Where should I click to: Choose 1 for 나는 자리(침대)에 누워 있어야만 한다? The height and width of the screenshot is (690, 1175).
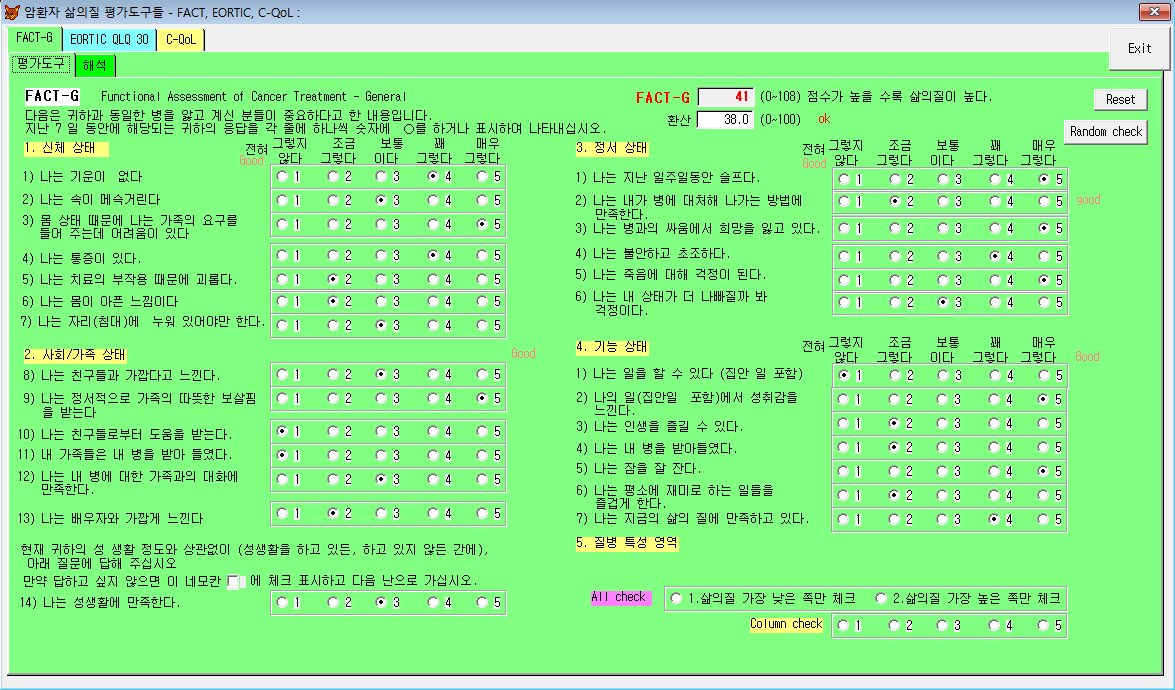[x=283, y=325]
